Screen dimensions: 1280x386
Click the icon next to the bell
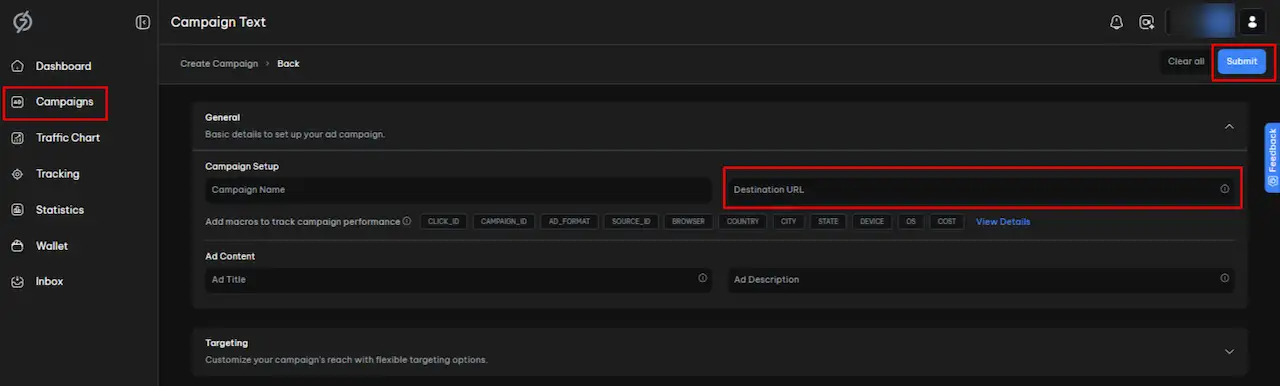click(1146, 22)
